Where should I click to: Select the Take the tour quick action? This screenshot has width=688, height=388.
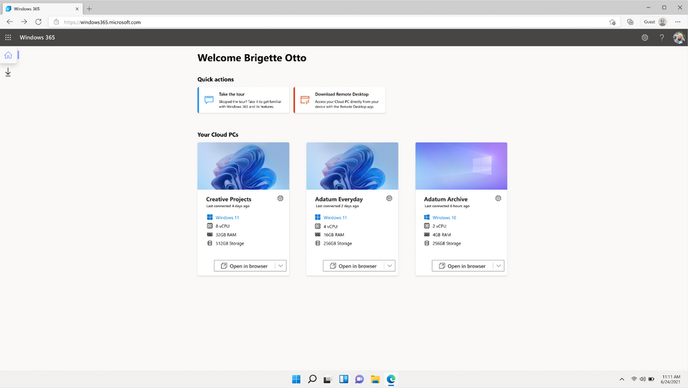click(x=244, y=100)
